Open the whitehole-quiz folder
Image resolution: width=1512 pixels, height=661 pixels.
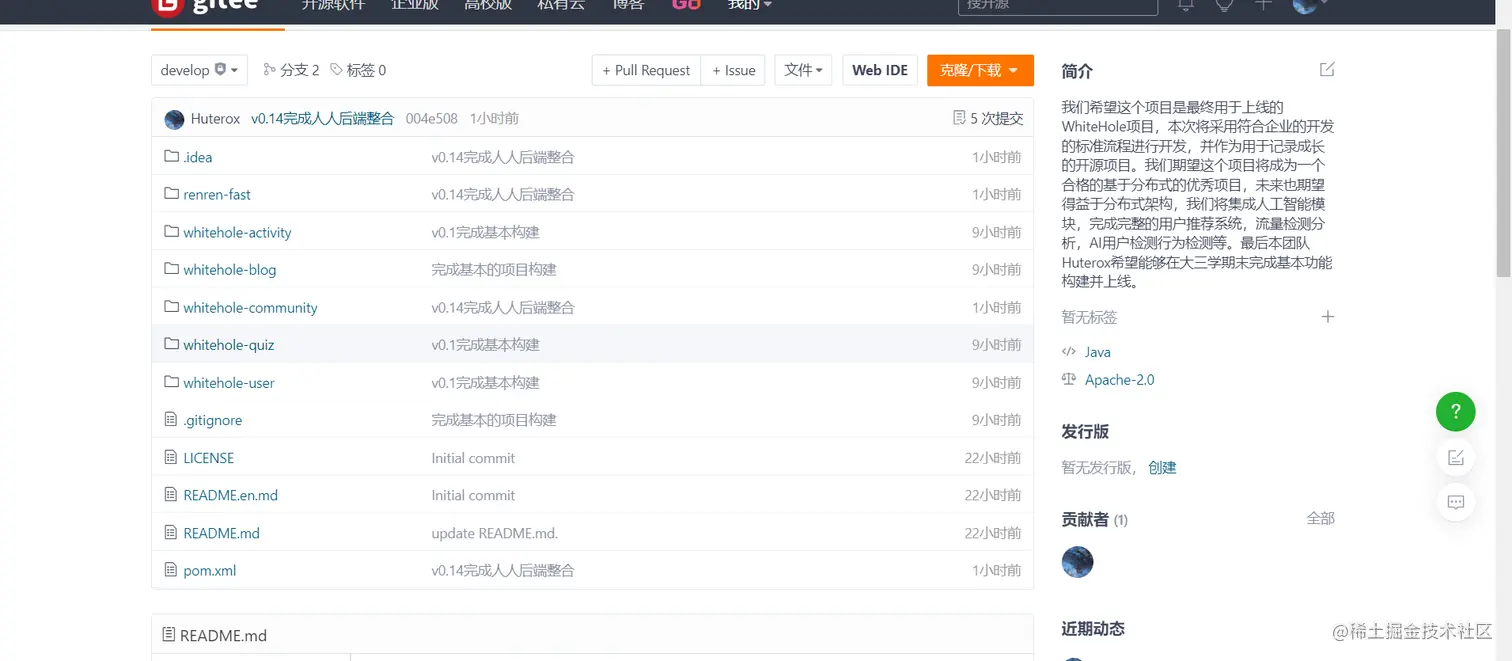pyautogui.click(x=228, y=344)
